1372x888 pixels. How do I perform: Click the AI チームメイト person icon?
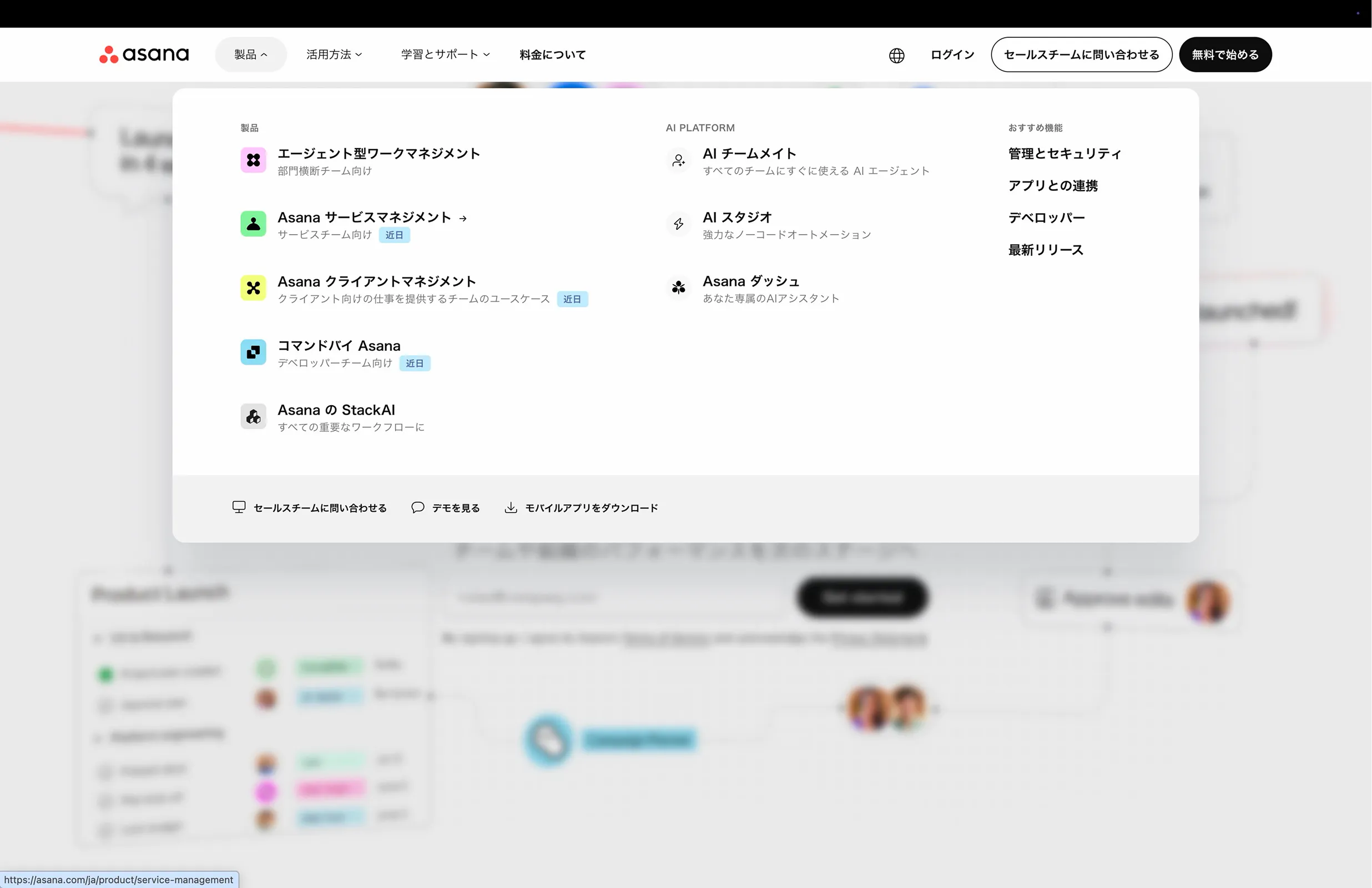(678, 160)
